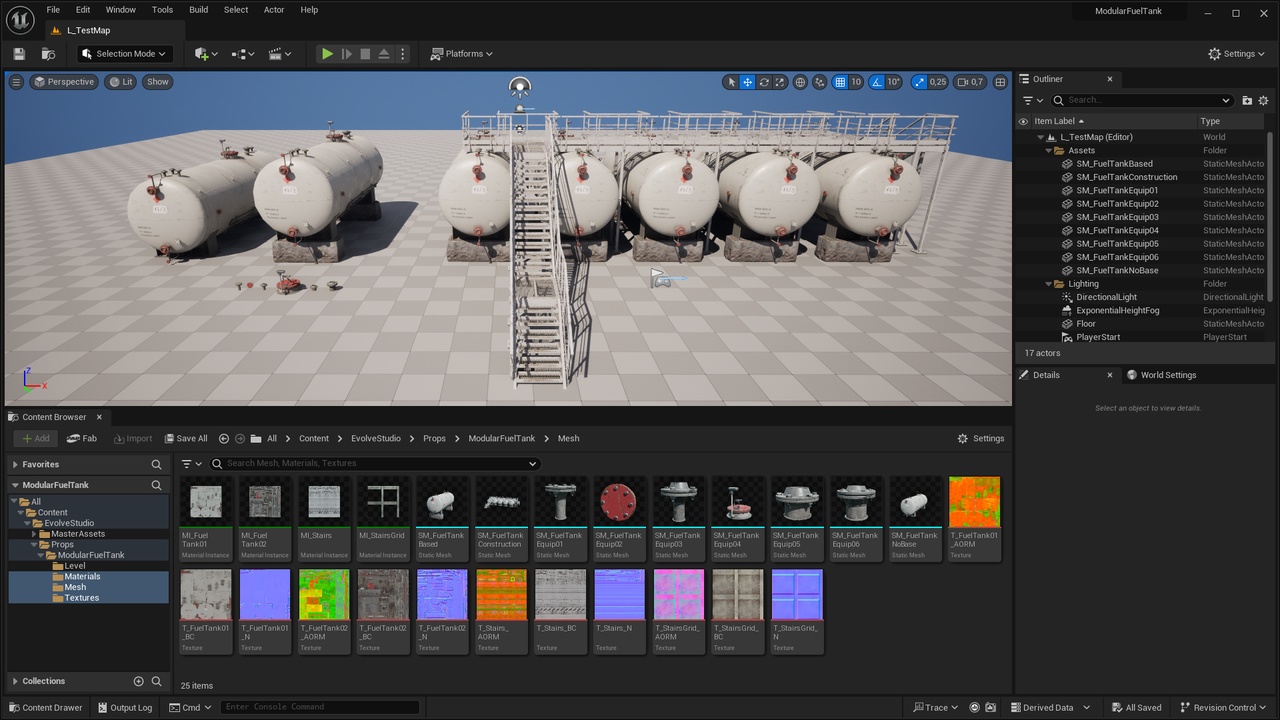The width and height of the screenshot is (1280, 720).
Task: Activate the Rotate gizmo tool
Action: click(x=764, y=82)
